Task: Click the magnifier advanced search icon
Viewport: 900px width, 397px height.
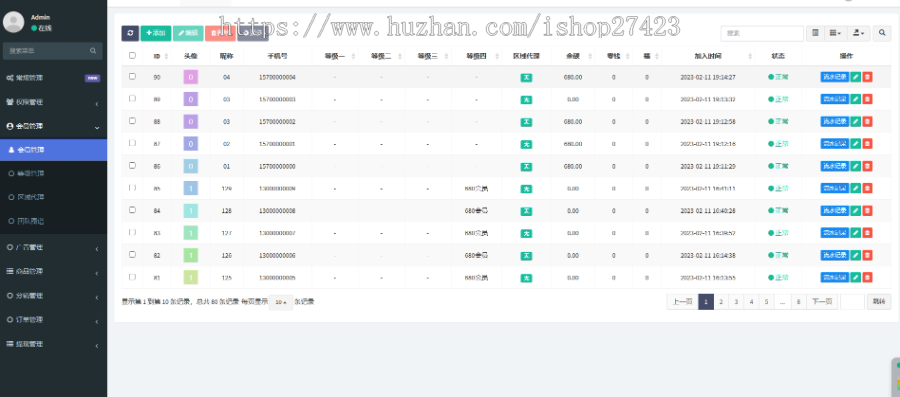Action: pos(882,34)
